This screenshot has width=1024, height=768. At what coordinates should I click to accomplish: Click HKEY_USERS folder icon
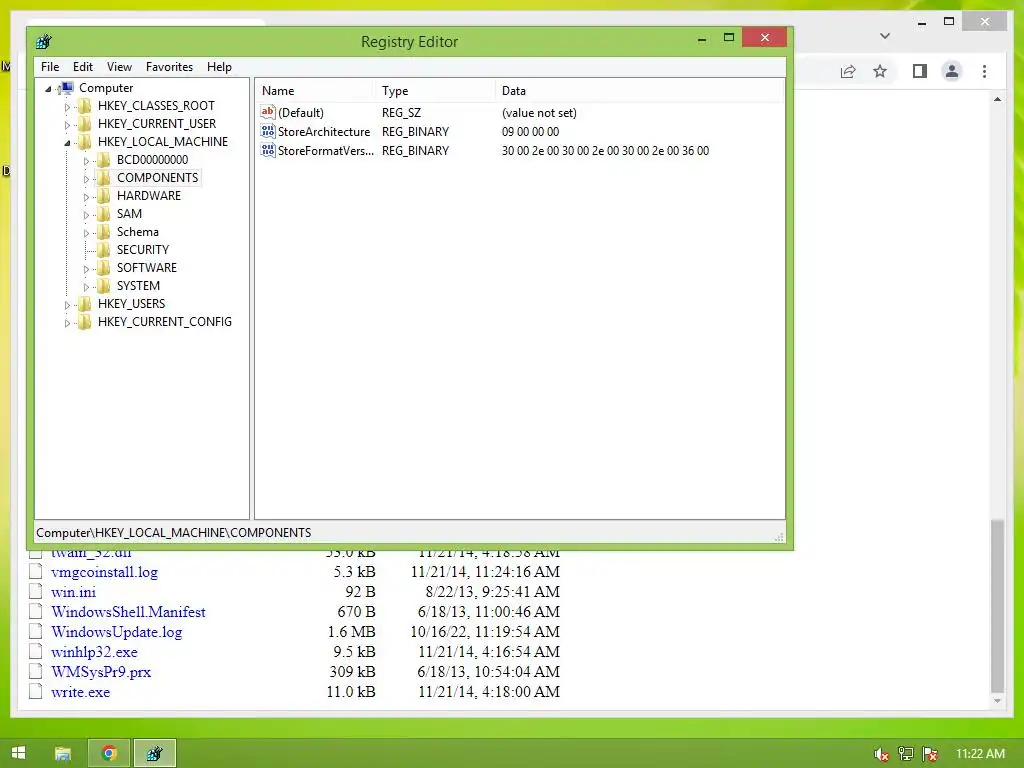[x=84, y=304]
